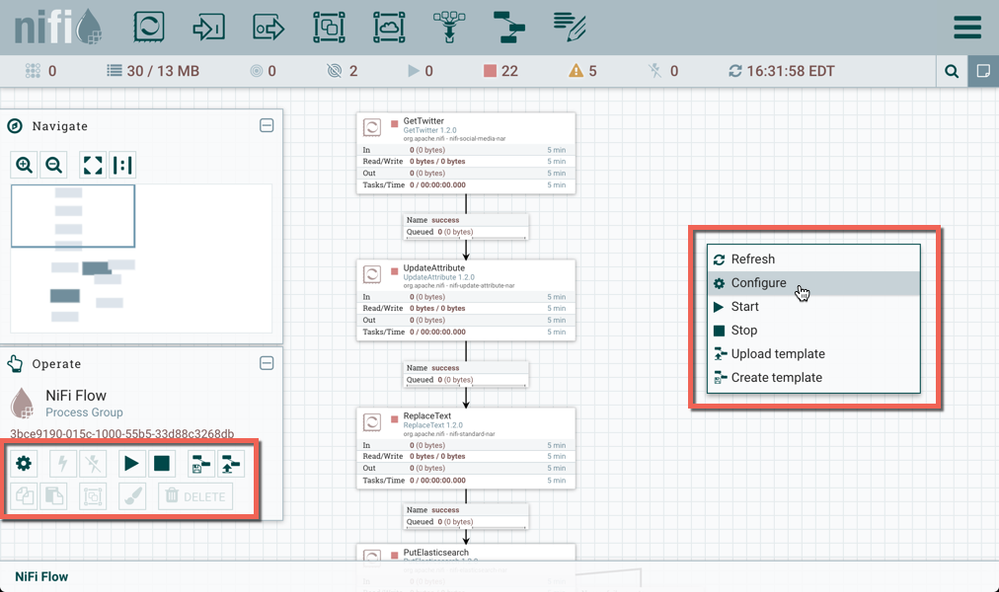The width and height of the screenshot is (999, 592).
Task: Select the UpdateAttribute processor
Action: [x=466, y=300]
